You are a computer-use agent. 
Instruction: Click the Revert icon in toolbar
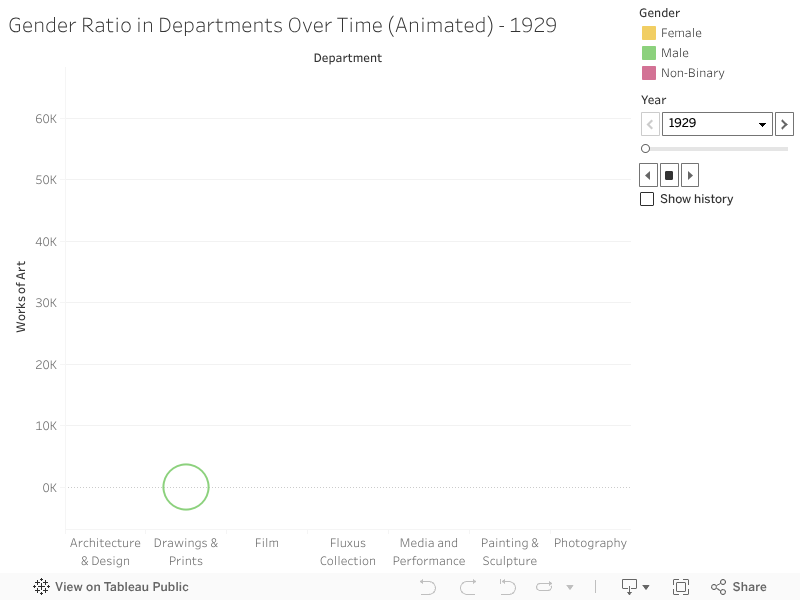(x=506, y=587)
